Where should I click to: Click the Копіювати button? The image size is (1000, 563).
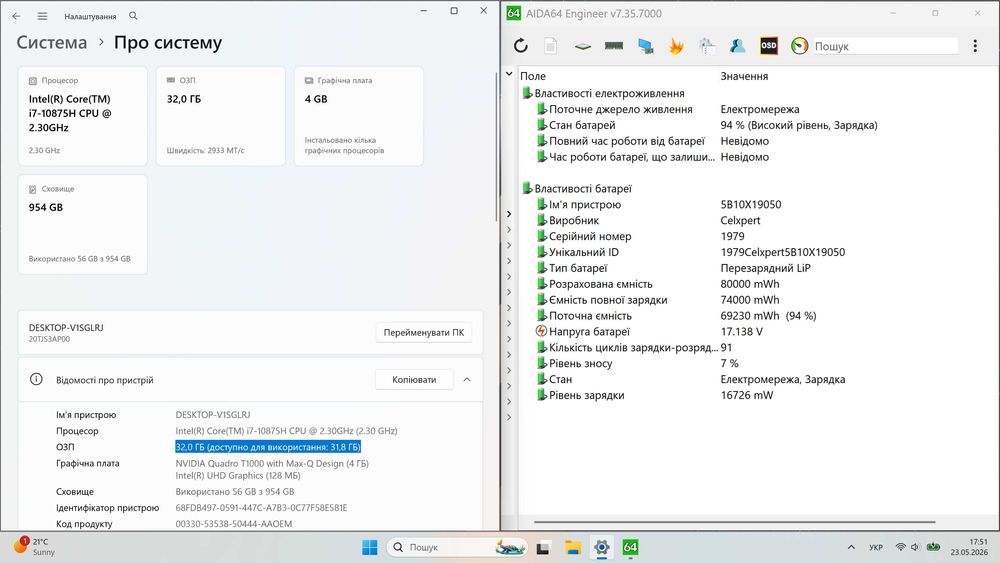click(x=414, y=379)
